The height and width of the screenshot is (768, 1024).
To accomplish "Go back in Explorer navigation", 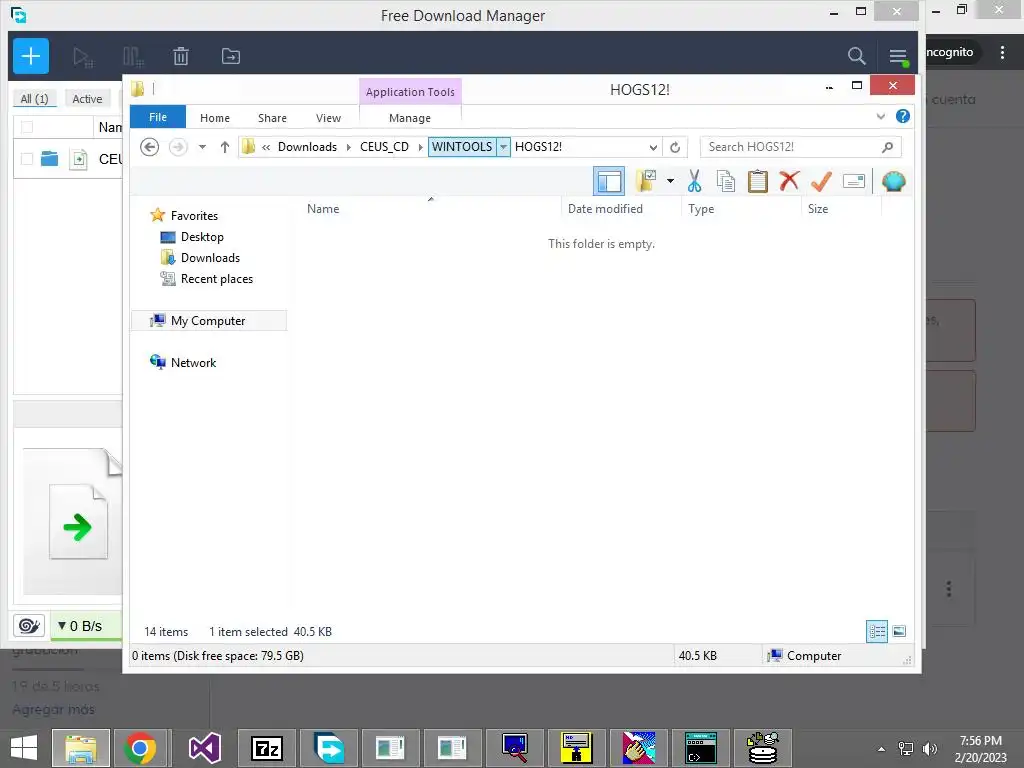I will click(x=150, y=147).
